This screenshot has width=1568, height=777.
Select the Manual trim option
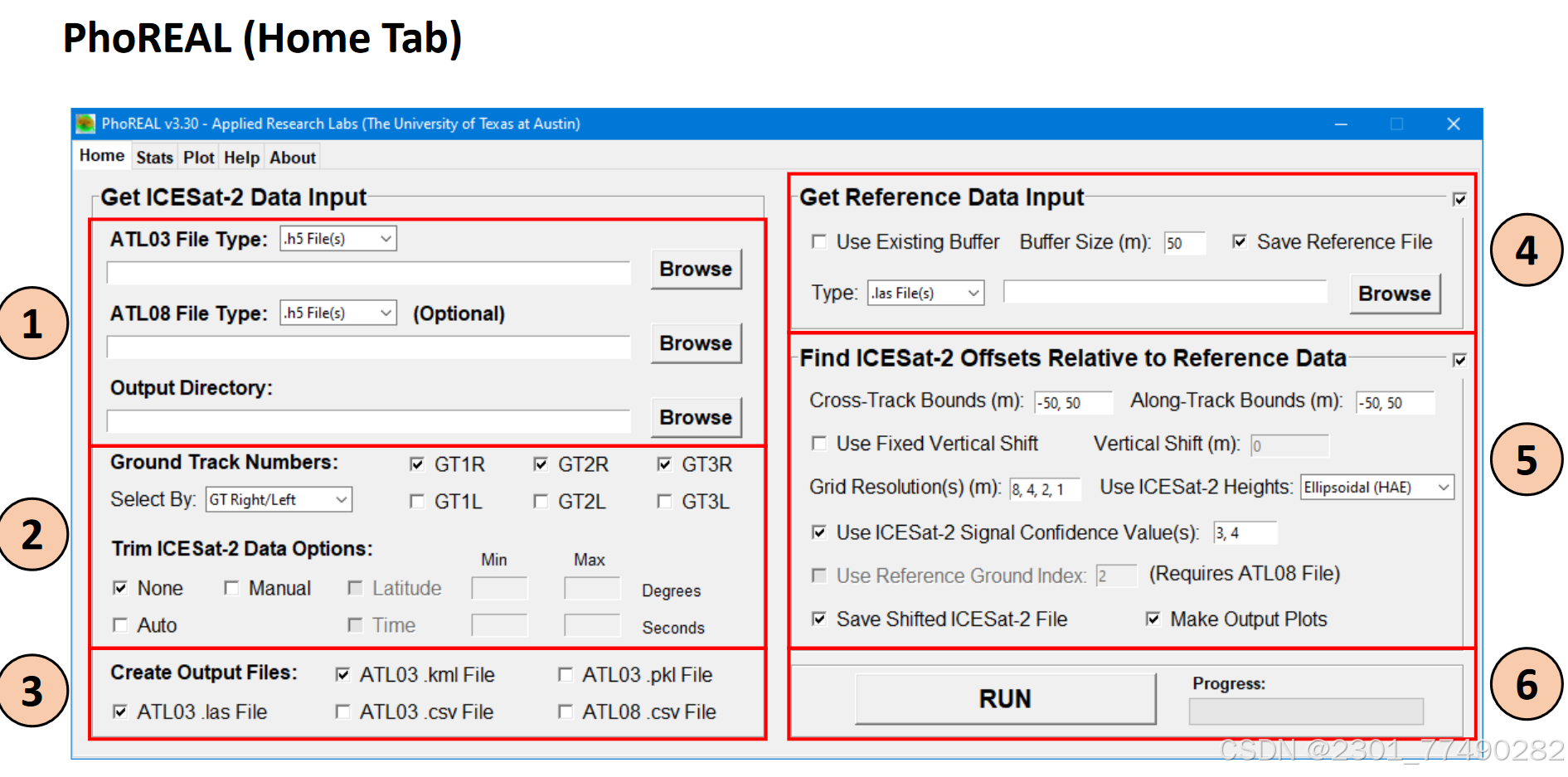coord(231,588)
